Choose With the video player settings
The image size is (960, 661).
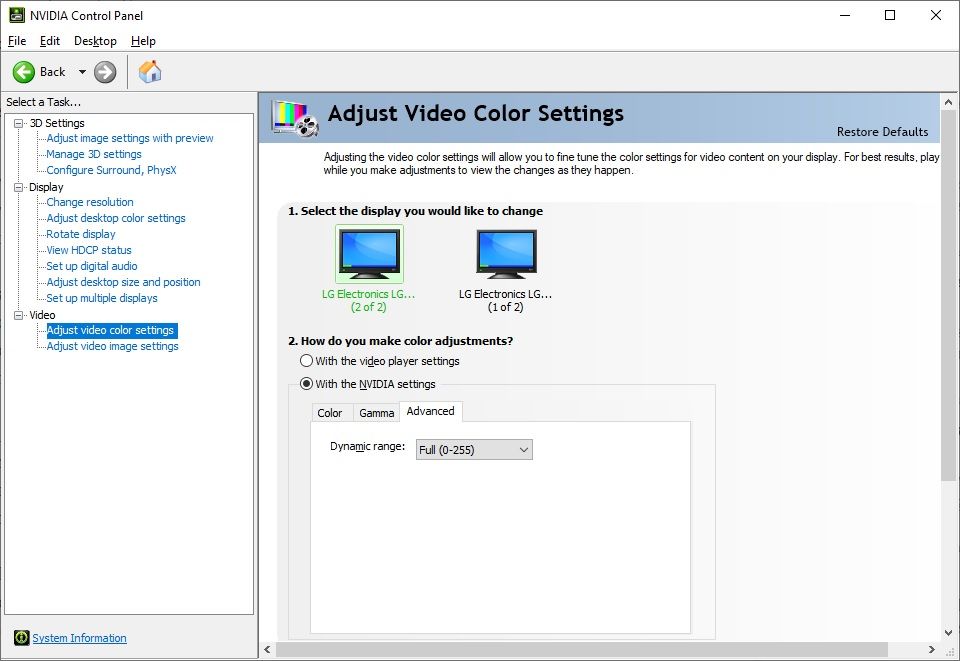pos(307,360)
